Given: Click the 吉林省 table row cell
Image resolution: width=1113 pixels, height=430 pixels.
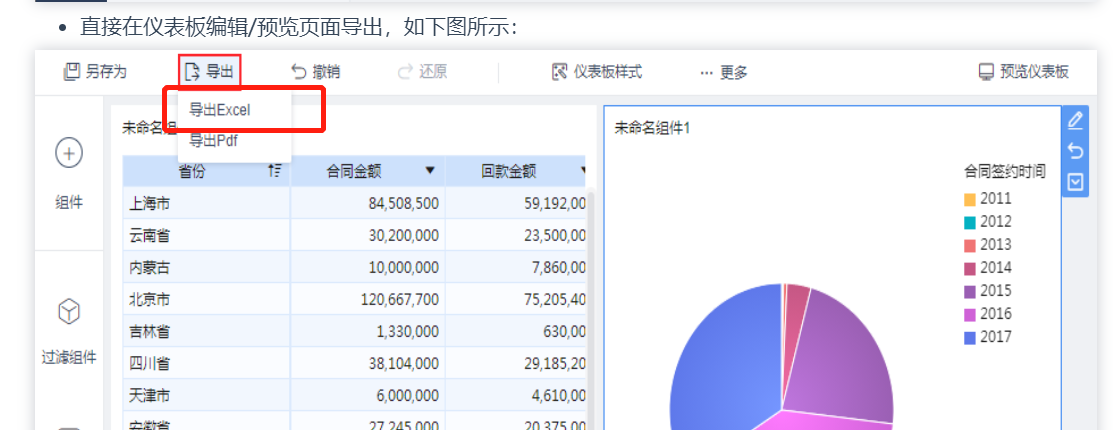Looking at the screenshot, I should (207, 331).
